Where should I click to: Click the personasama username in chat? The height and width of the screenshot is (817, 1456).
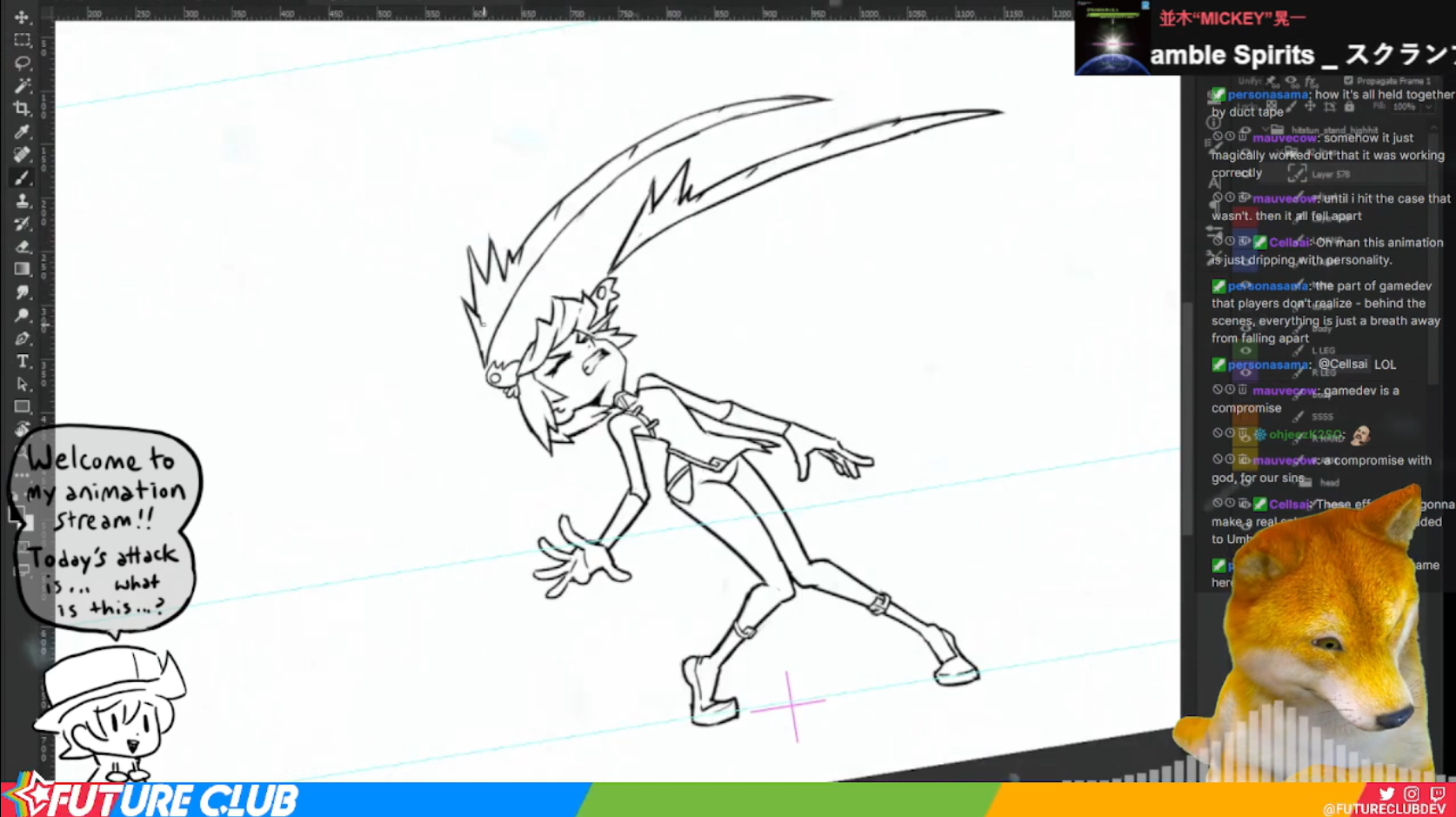[1267, 95]
